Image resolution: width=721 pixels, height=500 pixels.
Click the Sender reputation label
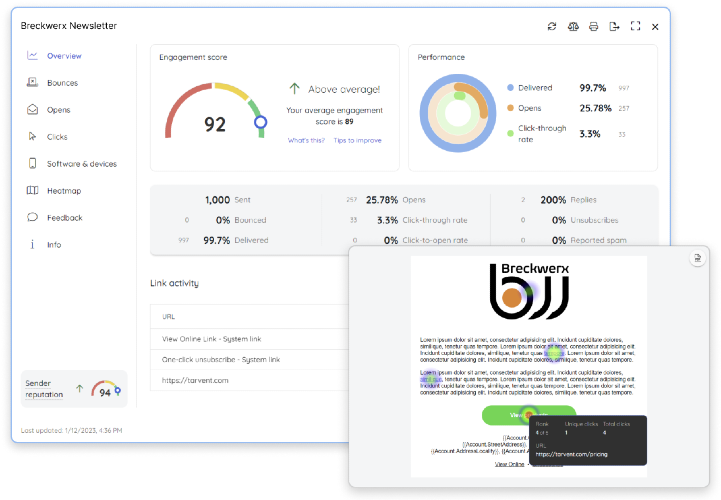[x=44, y=389]
